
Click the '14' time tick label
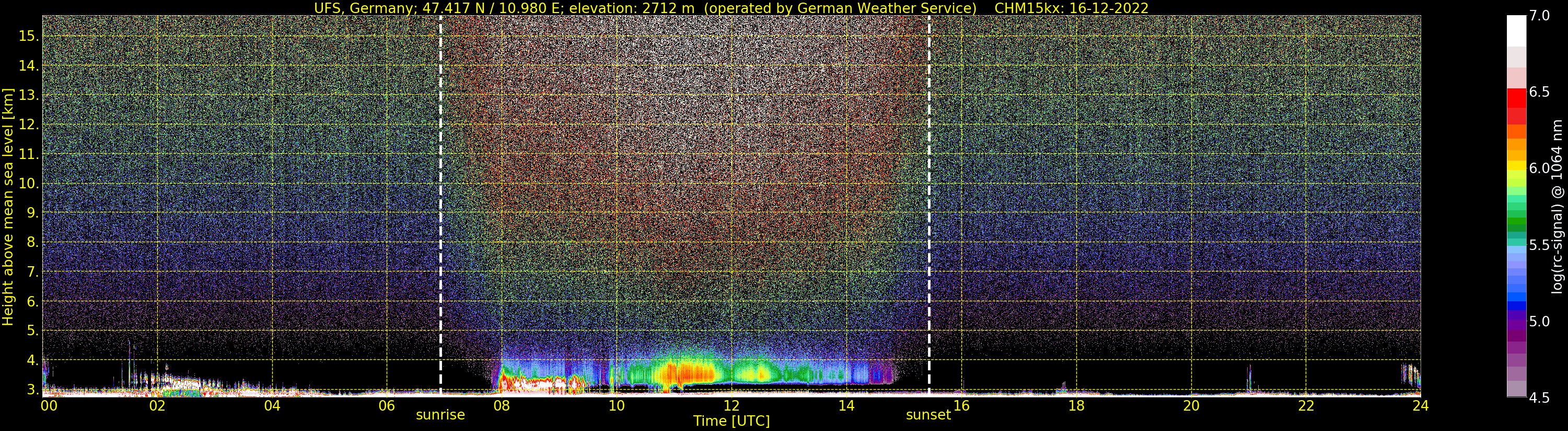point(846,405)
